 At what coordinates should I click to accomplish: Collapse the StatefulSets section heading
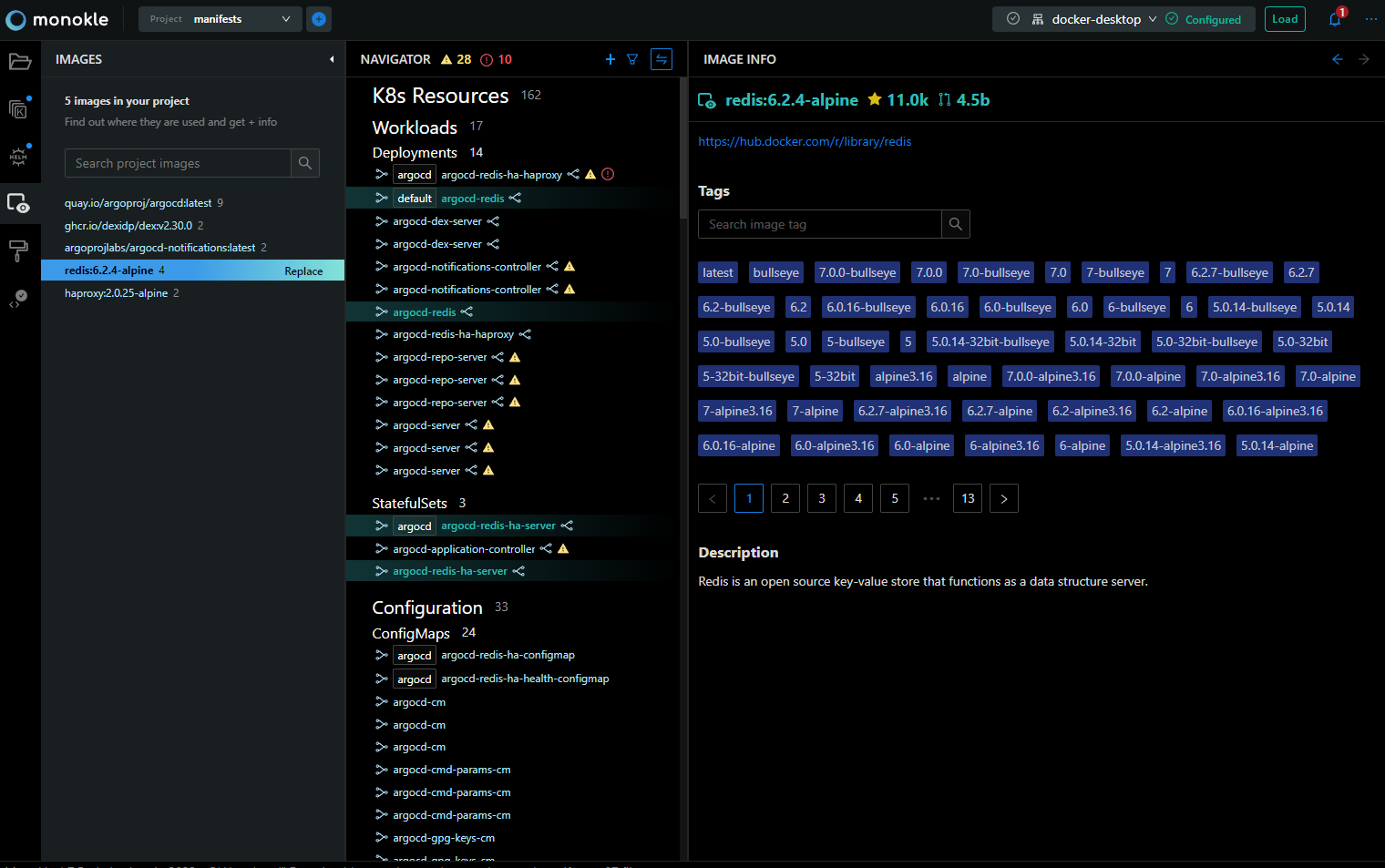click(x=409, y=503)
